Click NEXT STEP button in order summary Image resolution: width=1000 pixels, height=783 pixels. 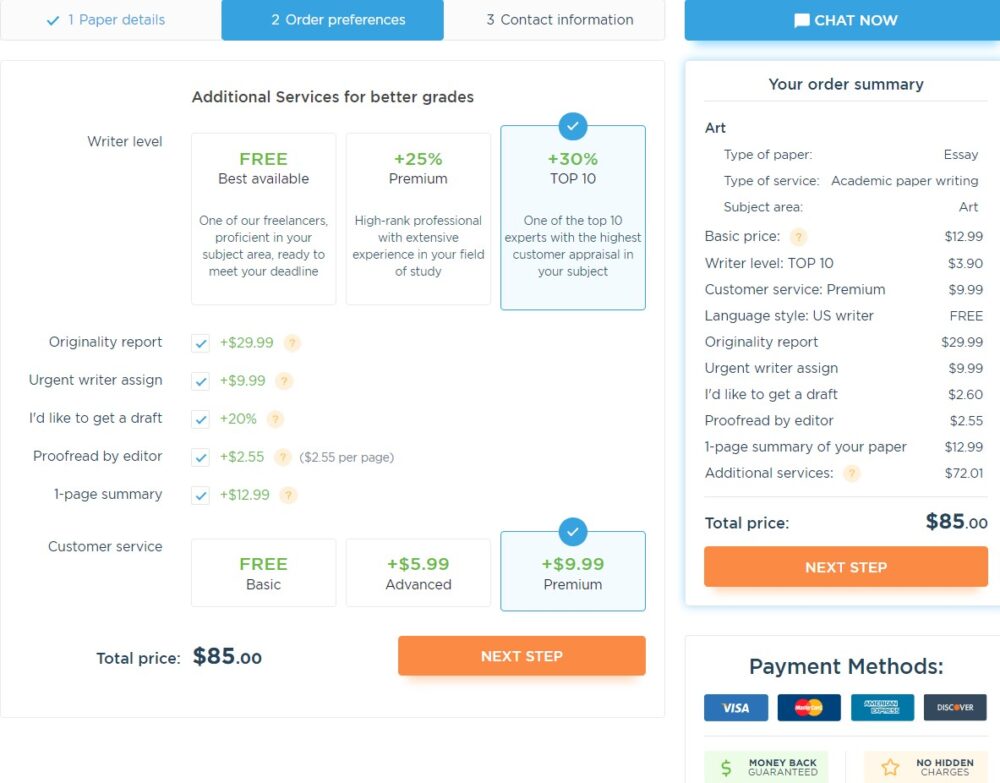point(846,567)
